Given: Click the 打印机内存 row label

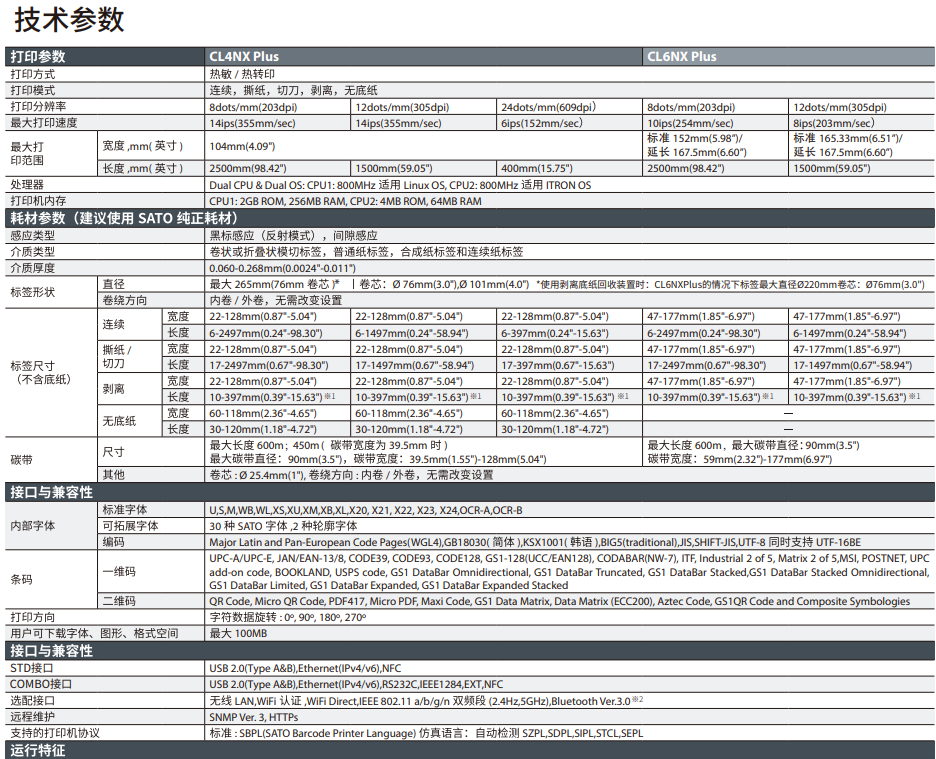Looking at the screenshot, I should [38, 201].
